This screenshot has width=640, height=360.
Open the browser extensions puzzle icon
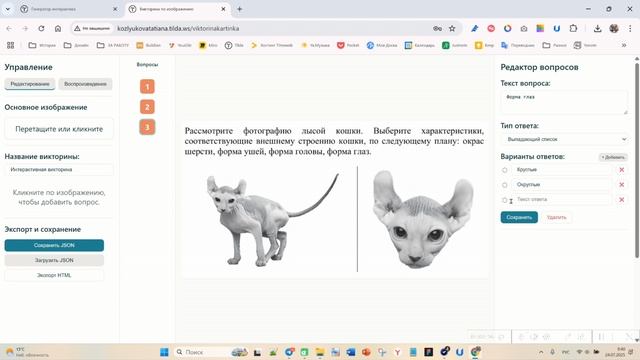point(573,29)
